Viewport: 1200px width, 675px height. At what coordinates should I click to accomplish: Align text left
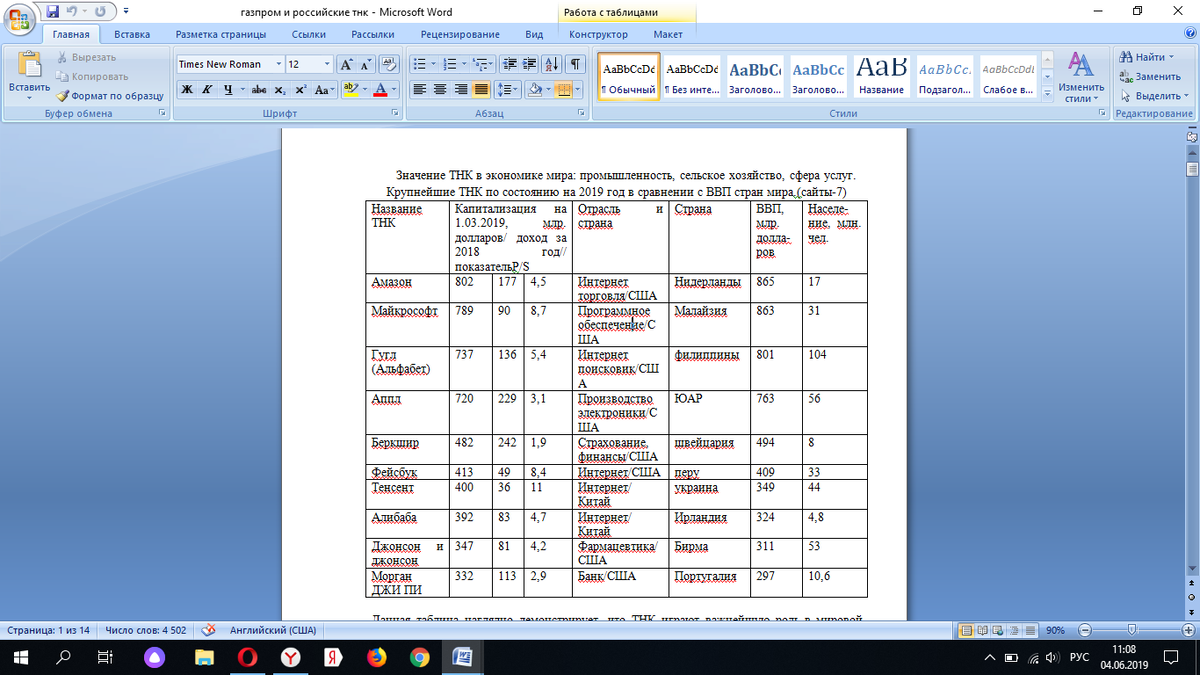click(x=420, y=90)
